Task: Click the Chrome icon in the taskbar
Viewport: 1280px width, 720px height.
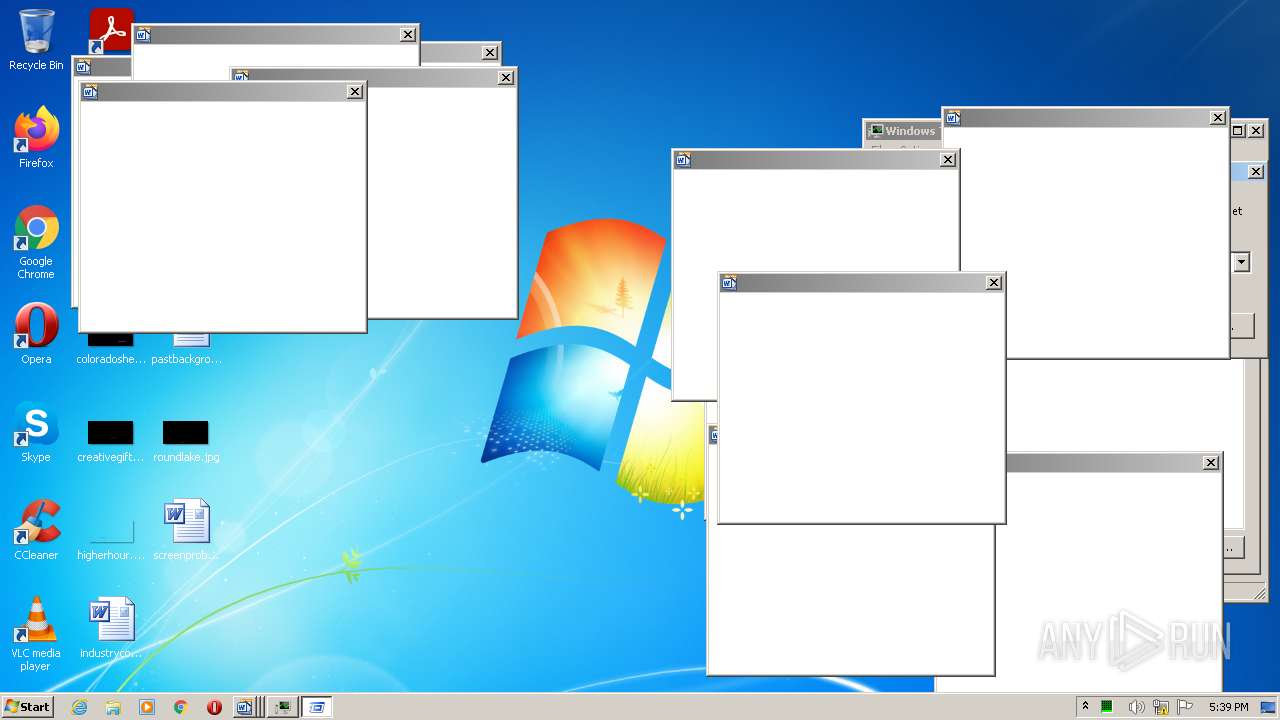Action: tap(181, 707)
